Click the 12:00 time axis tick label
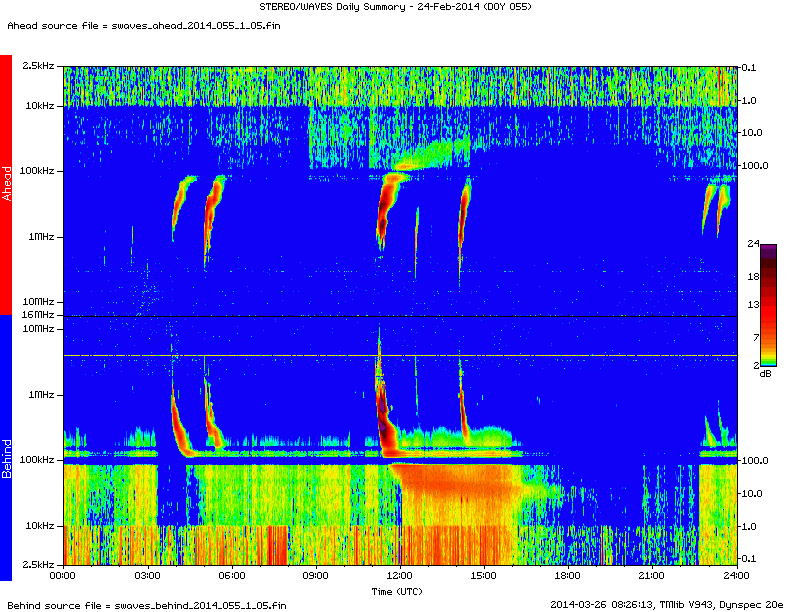This screenshot has height=612, width=792. (400, 576)
